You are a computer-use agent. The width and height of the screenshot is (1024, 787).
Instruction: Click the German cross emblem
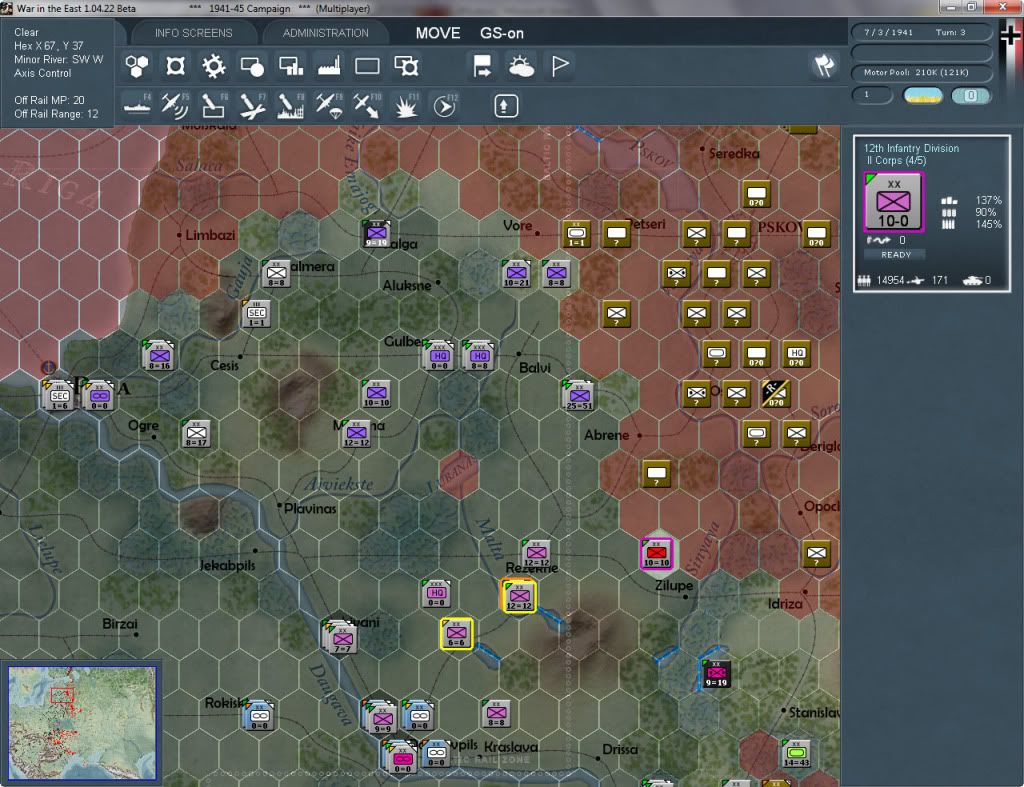(1011, 34)
